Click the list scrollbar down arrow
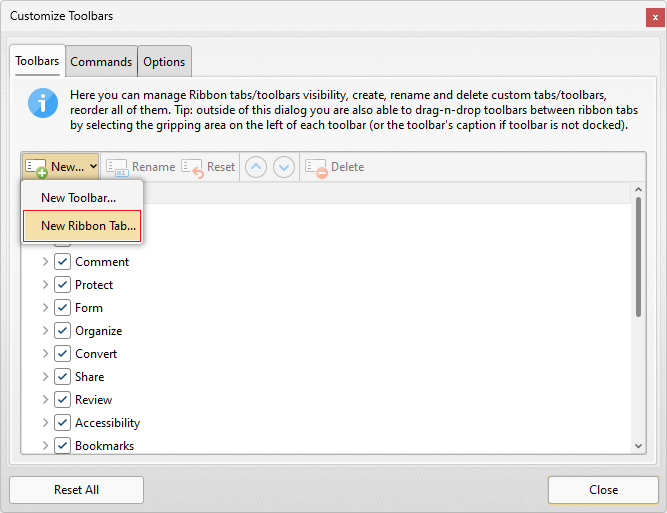Image resolution: width=667 pixels, height=513 pixels. tap(638, 446)
